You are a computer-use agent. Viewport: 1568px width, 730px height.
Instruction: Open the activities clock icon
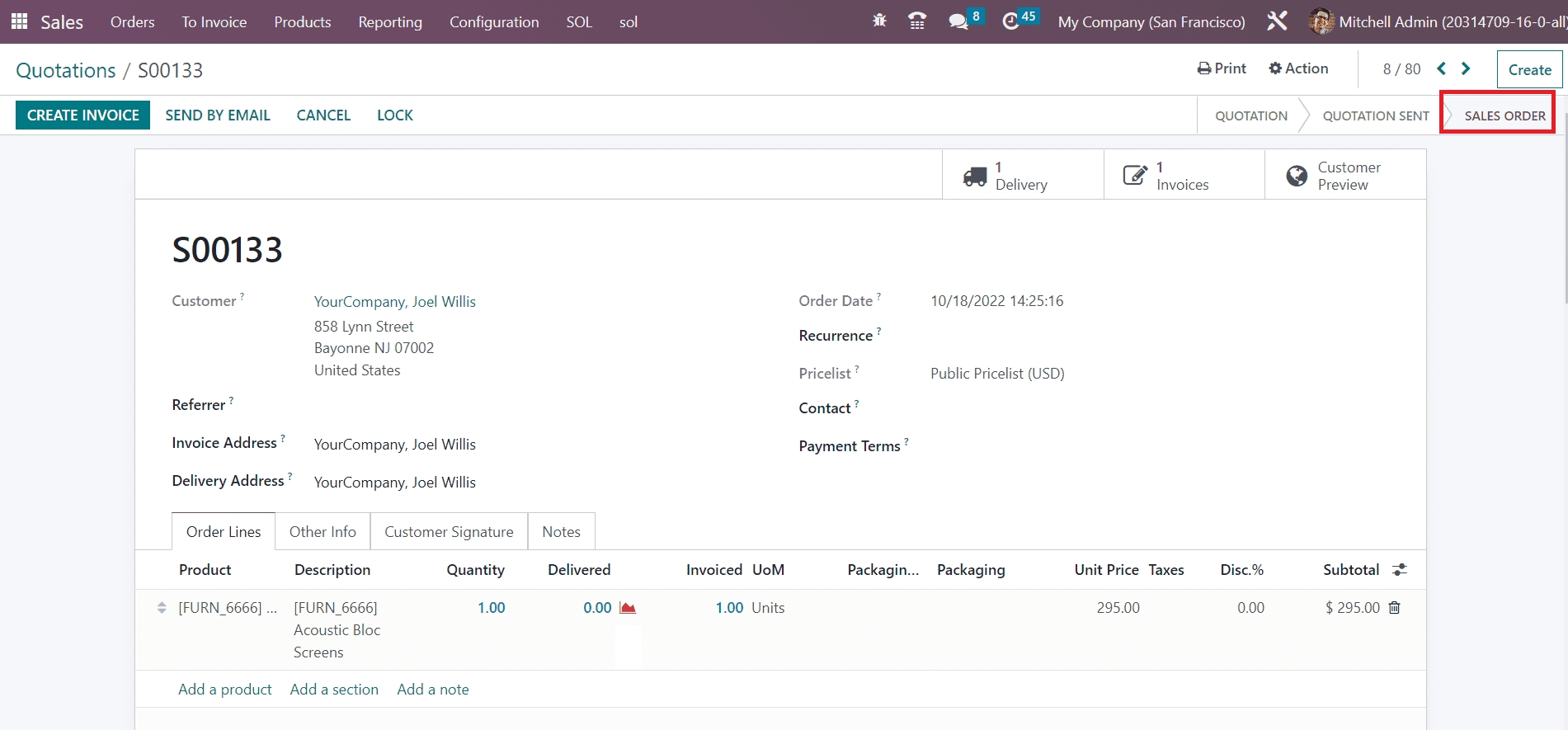[1010, 21]
